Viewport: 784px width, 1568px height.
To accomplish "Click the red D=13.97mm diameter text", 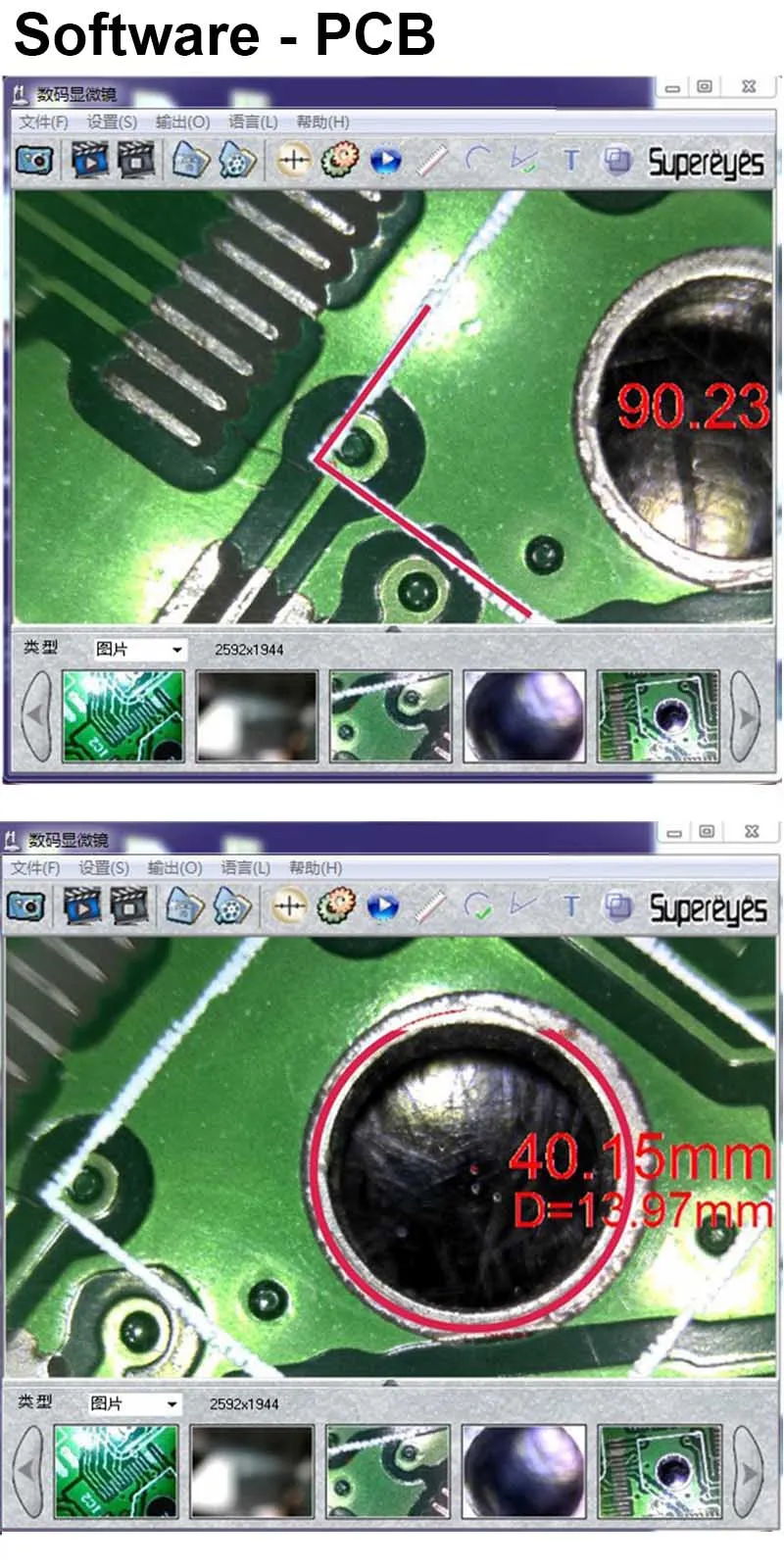I will click(643, 1209).
